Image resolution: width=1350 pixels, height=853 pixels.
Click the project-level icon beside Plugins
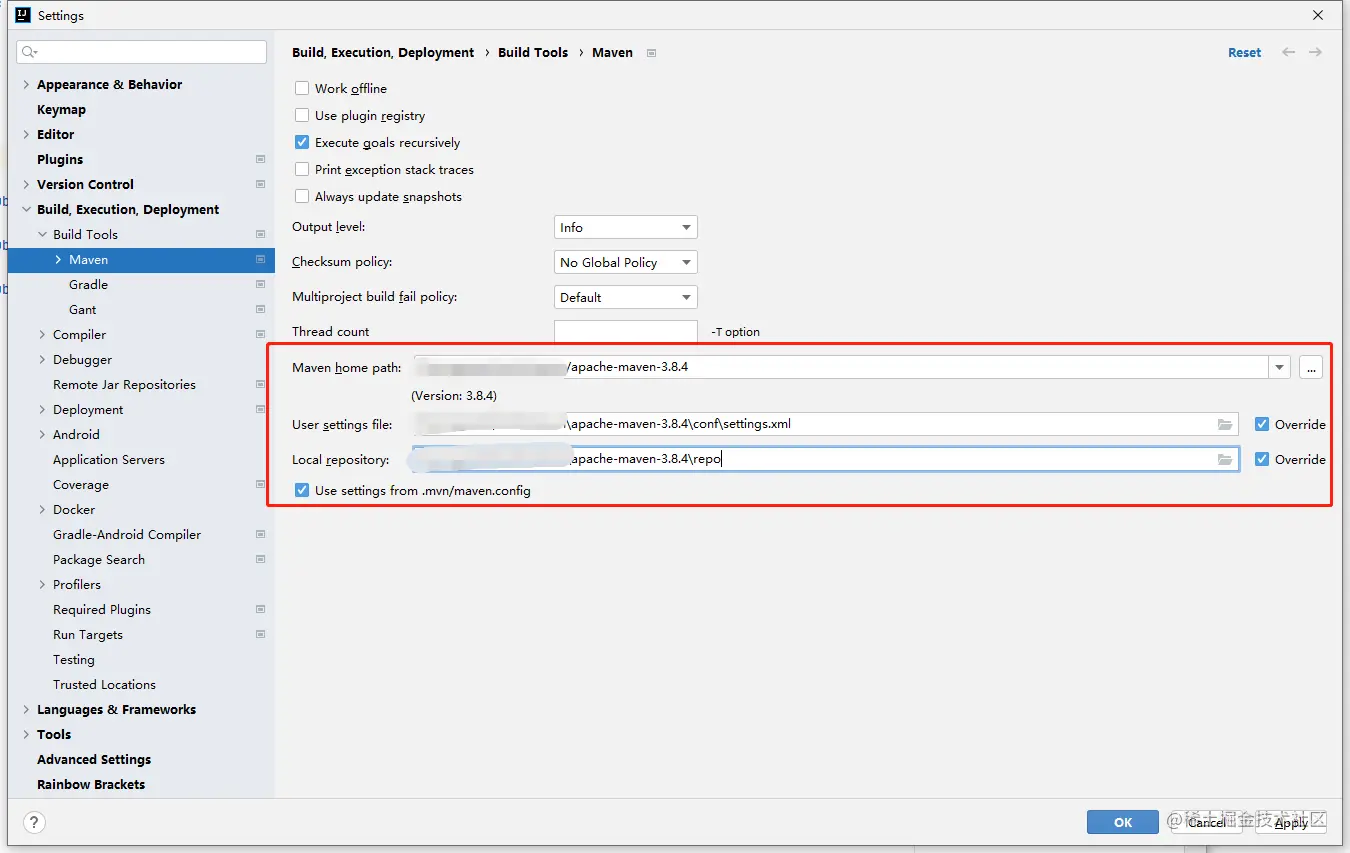260,159
